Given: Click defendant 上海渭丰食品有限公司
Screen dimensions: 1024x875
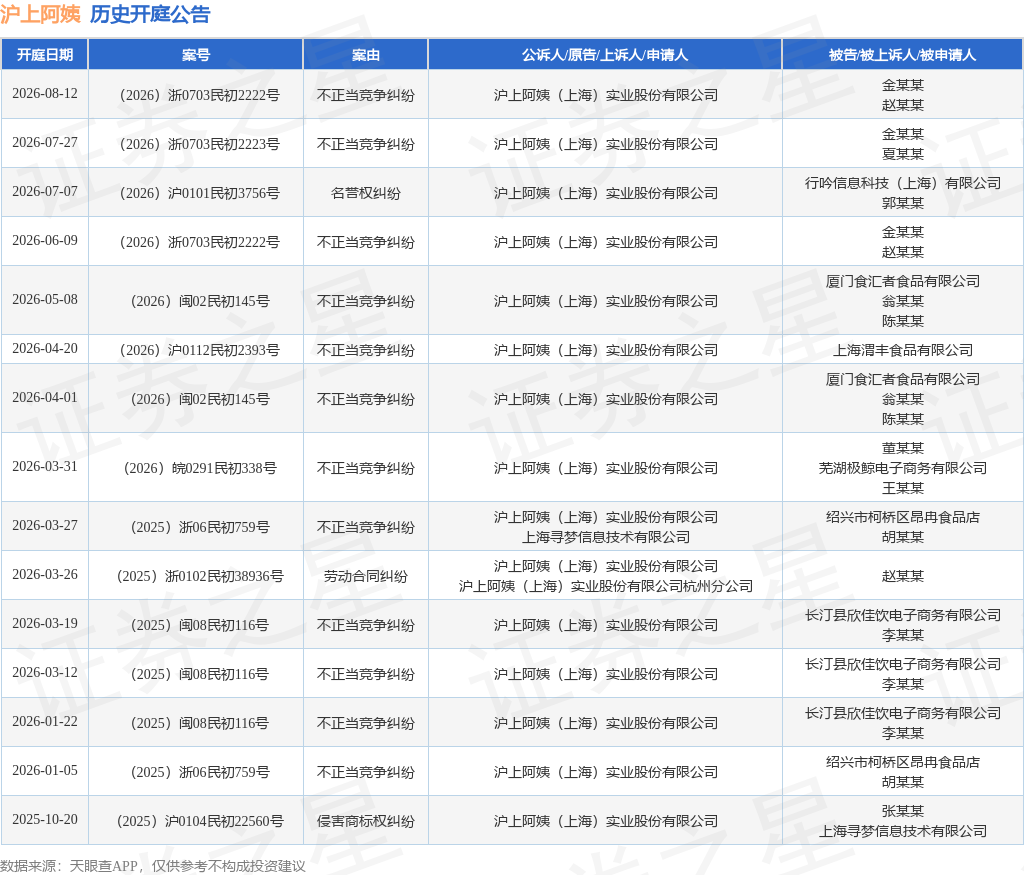Looking at the screenshot, I should point(903,350).
